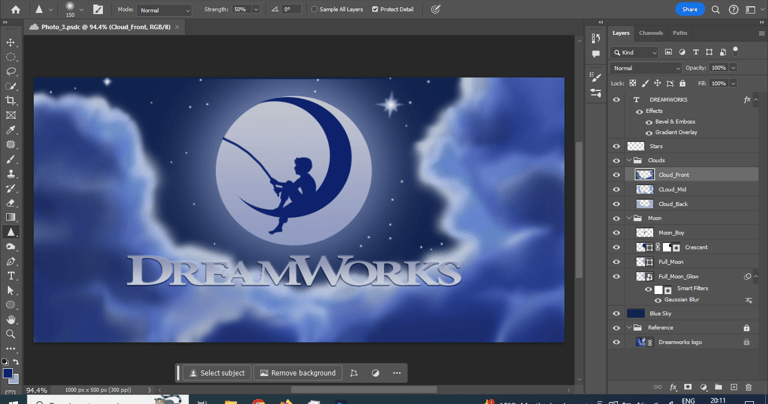Viewport: 768px width, 404px height.
Task: Select the Hand tool
Action: [10, 319]
